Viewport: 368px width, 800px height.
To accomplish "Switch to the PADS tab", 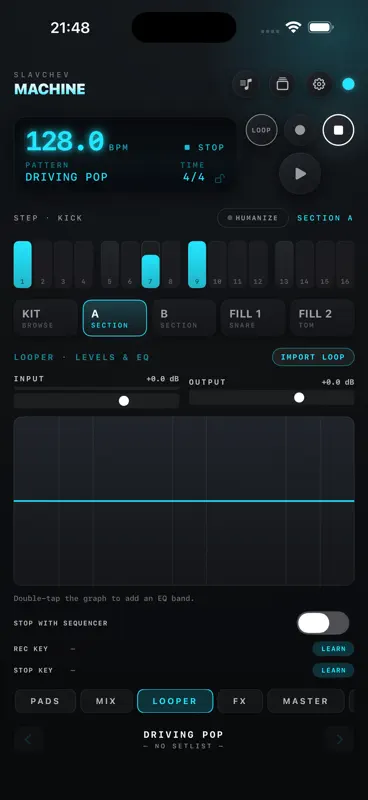I will coord(45,701).
